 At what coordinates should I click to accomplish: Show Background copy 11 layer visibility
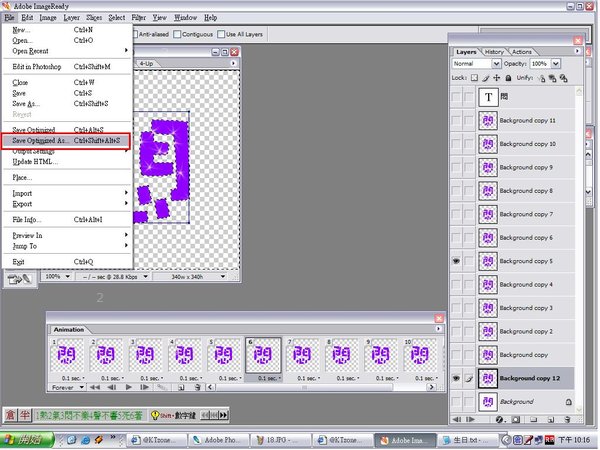point(456,121)
